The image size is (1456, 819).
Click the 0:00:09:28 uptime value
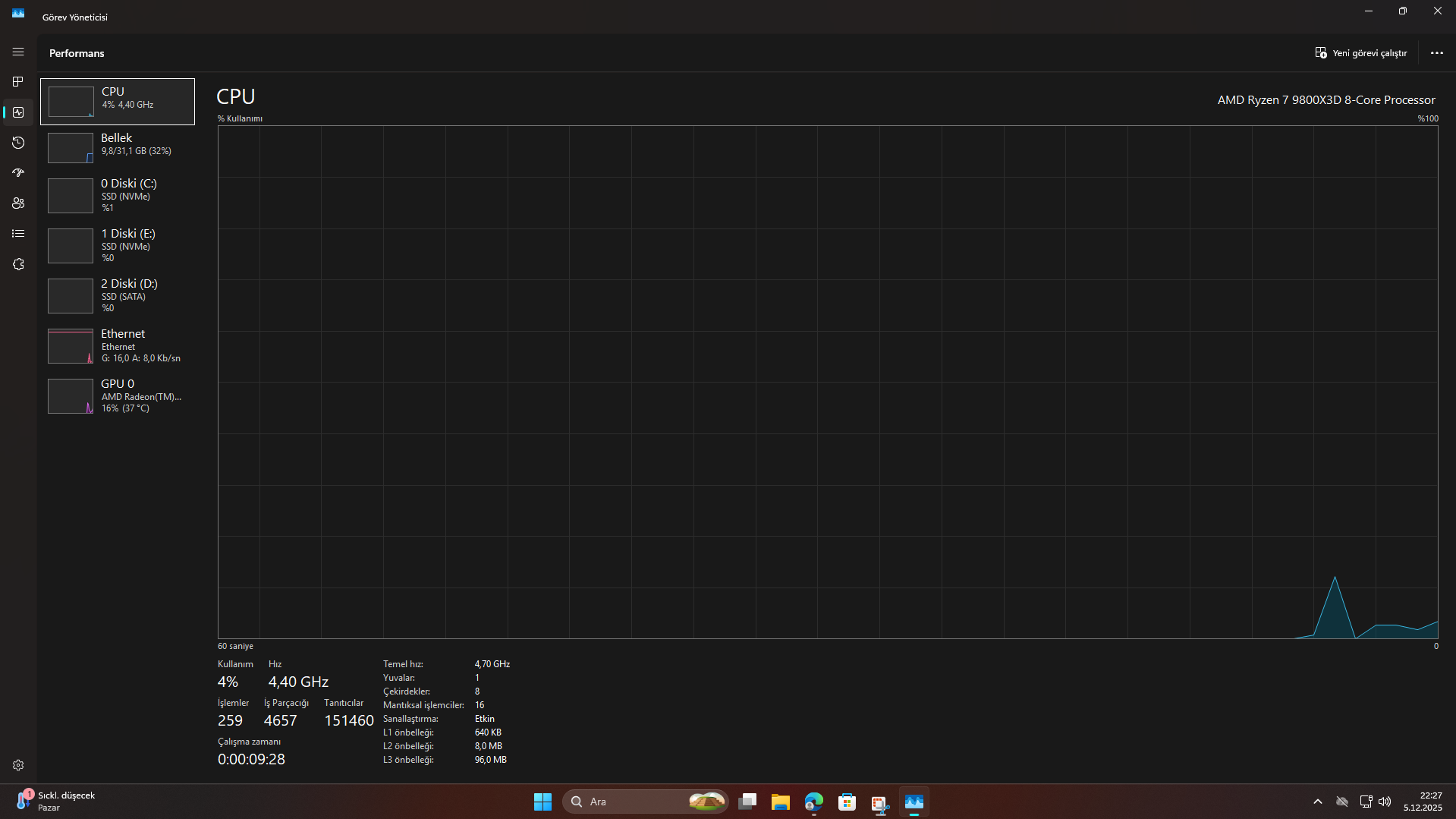[251, 759]
